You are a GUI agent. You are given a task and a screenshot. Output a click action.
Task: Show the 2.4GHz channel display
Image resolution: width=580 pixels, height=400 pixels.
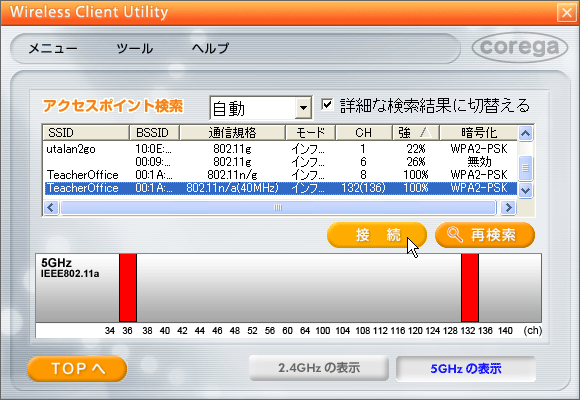click(x=319, y=368)
